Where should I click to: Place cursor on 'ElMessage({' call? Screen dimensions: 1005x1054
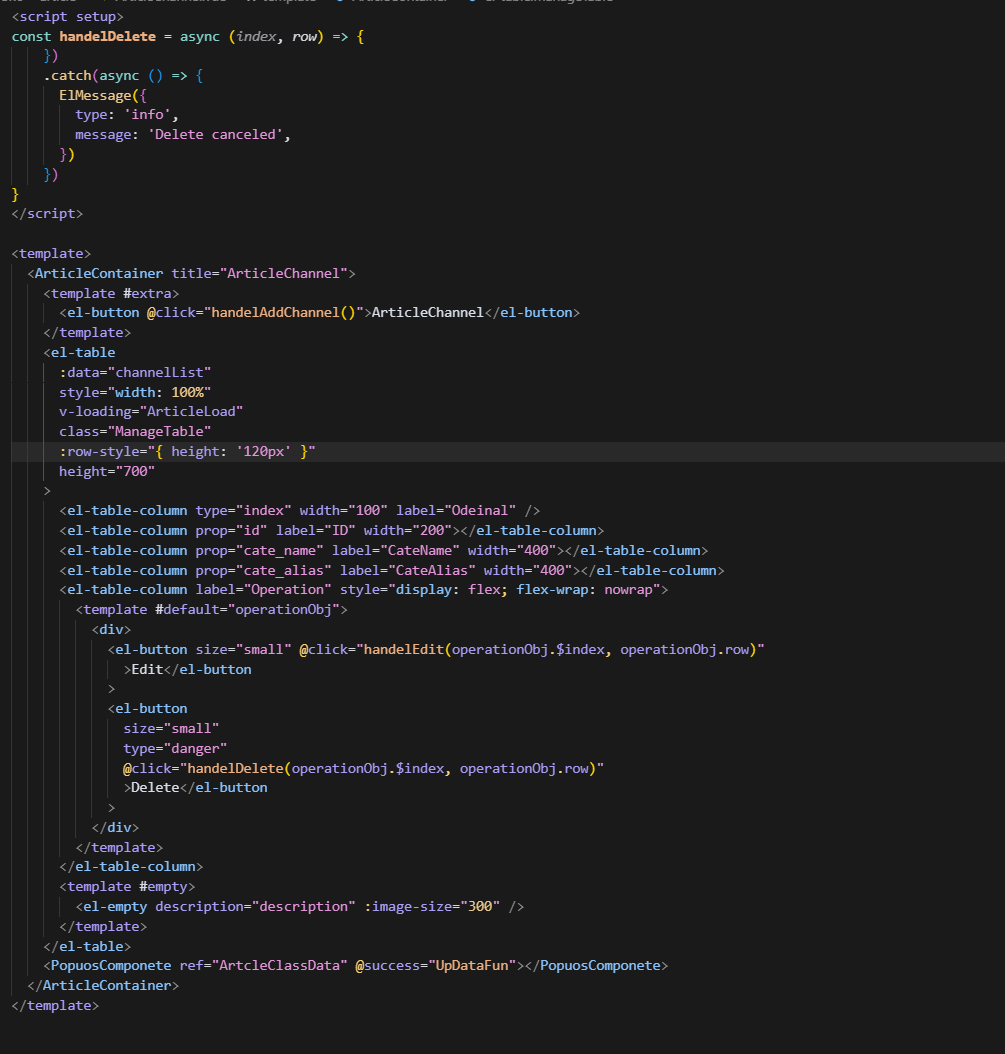tap(103, 95)
